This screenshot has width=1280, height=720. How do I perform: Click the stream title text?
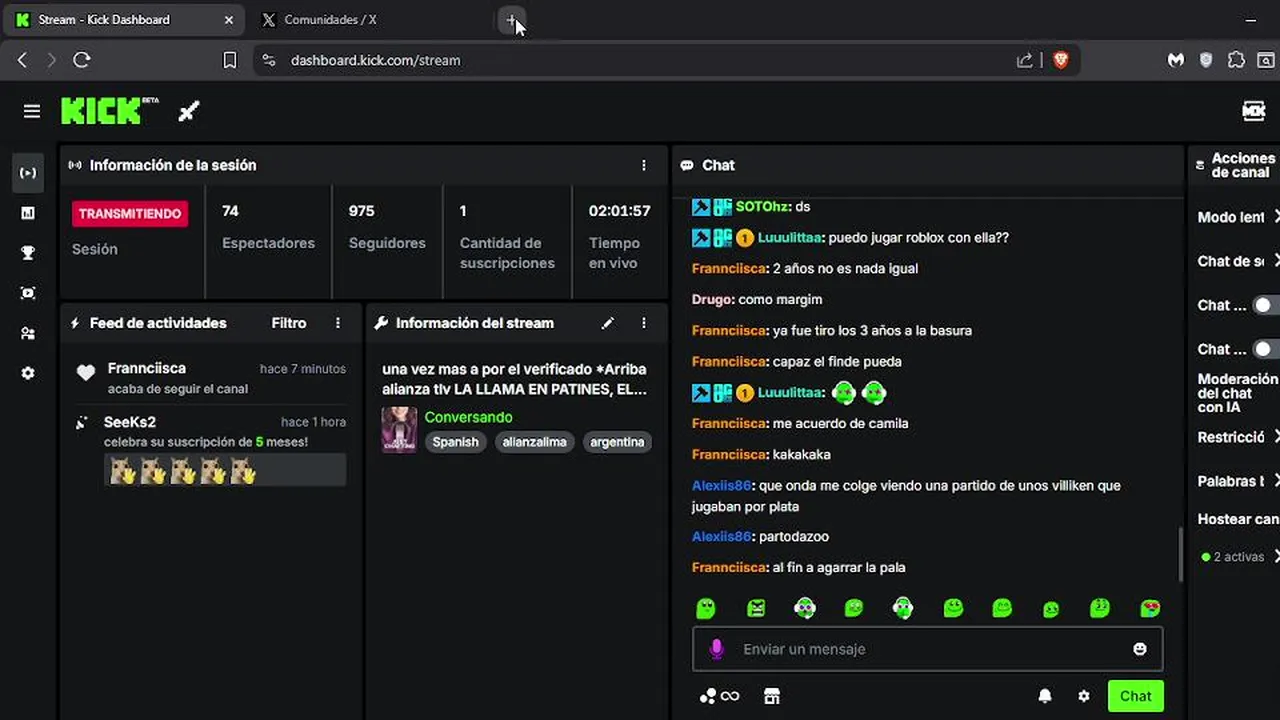514,379
